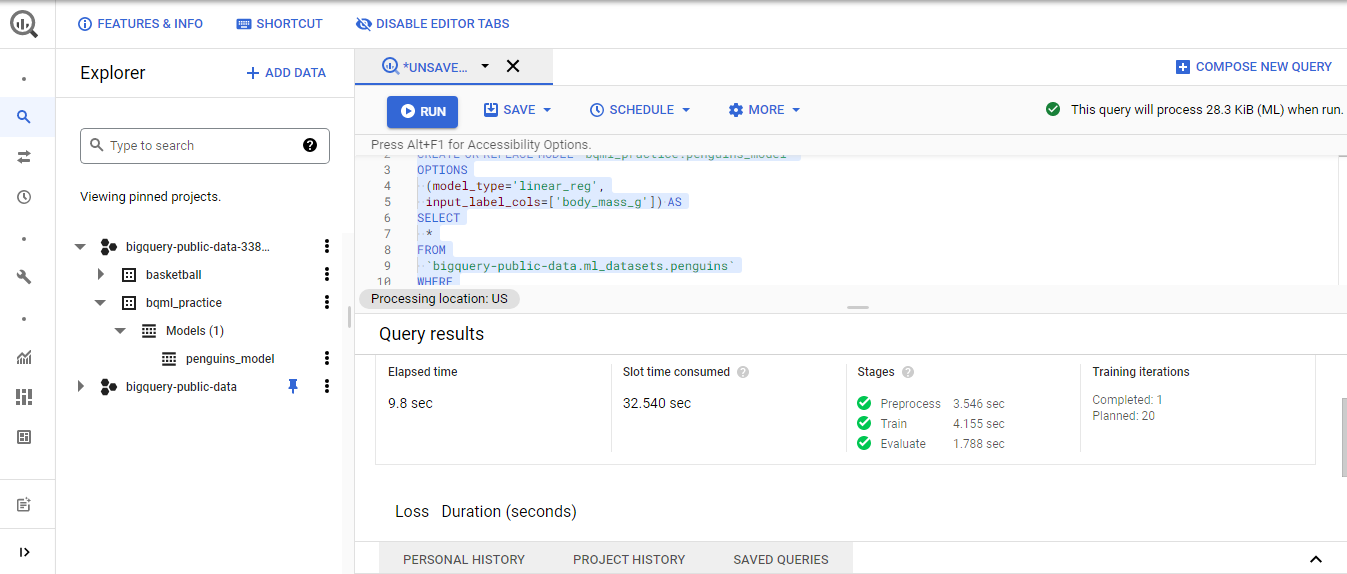Expand the left navigation sidebar
1347x574 pixels.
pyautogui.click(x=24, y=552)
